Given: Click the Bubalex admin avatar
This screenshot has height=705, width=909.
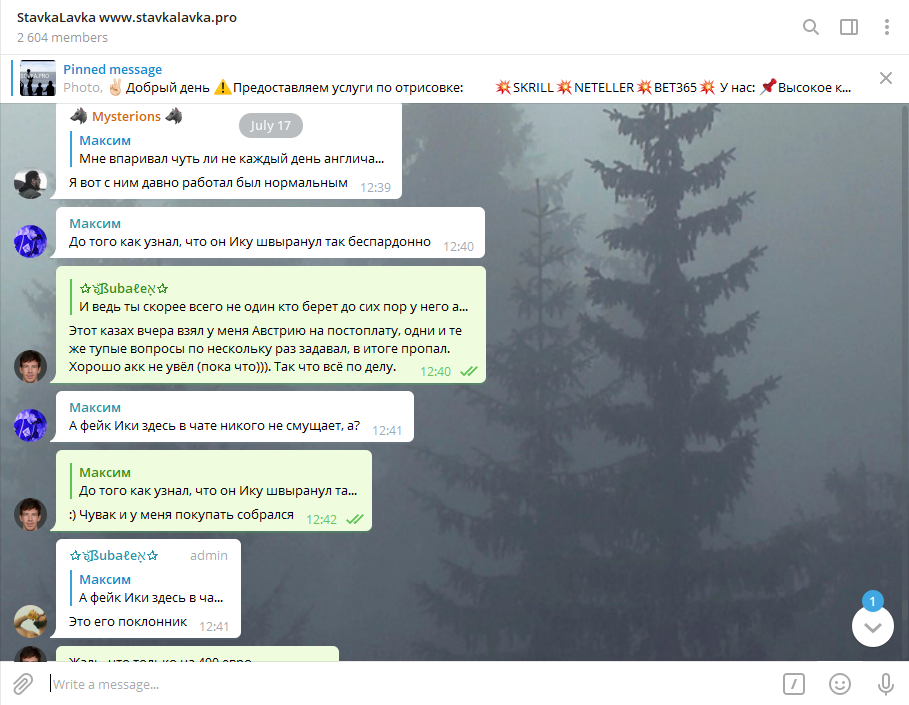Looking at the screenshot, I should tap(30, 621).
